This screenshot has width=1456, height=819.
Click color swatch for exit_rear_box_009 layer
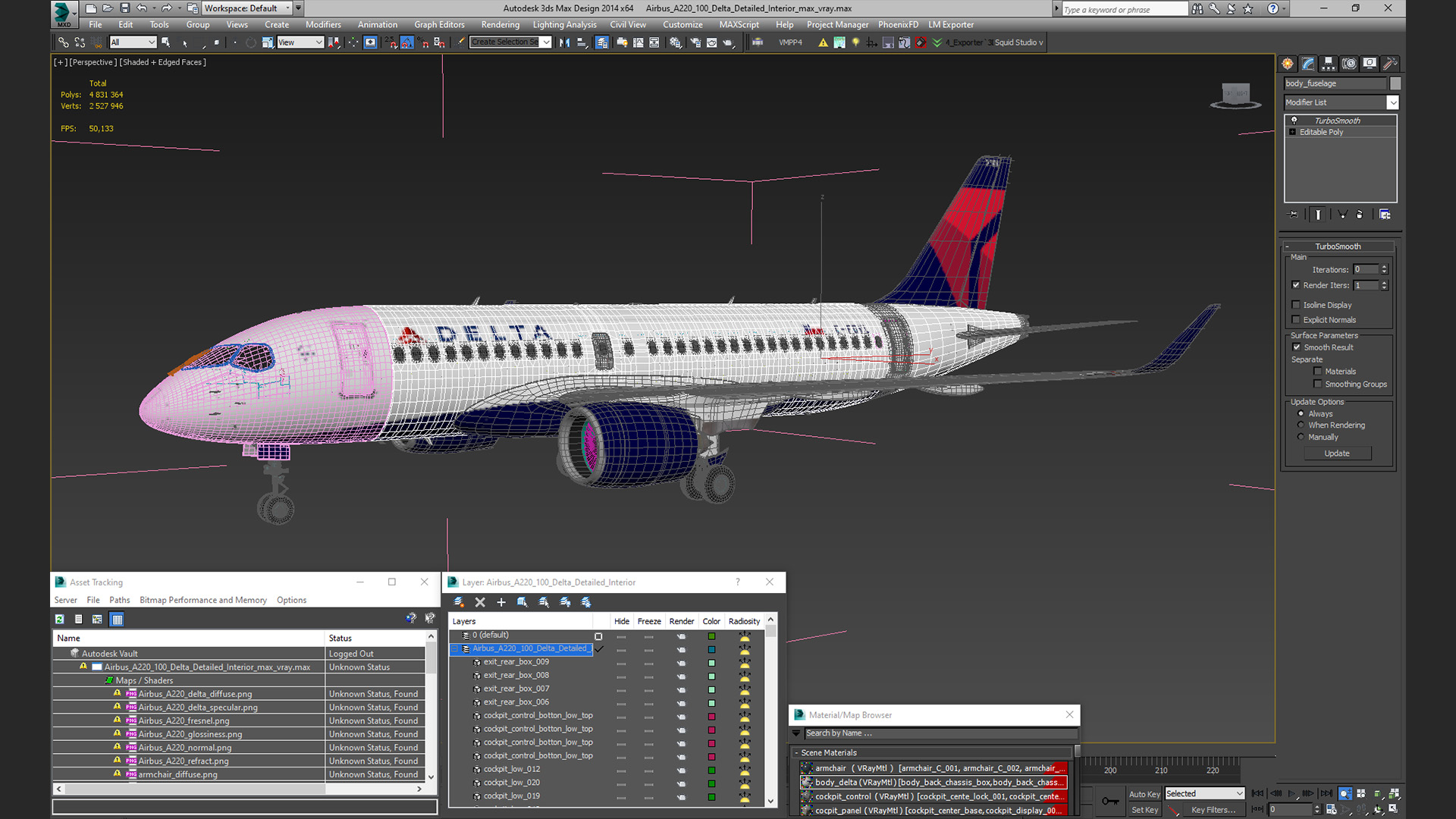point(711,663)
